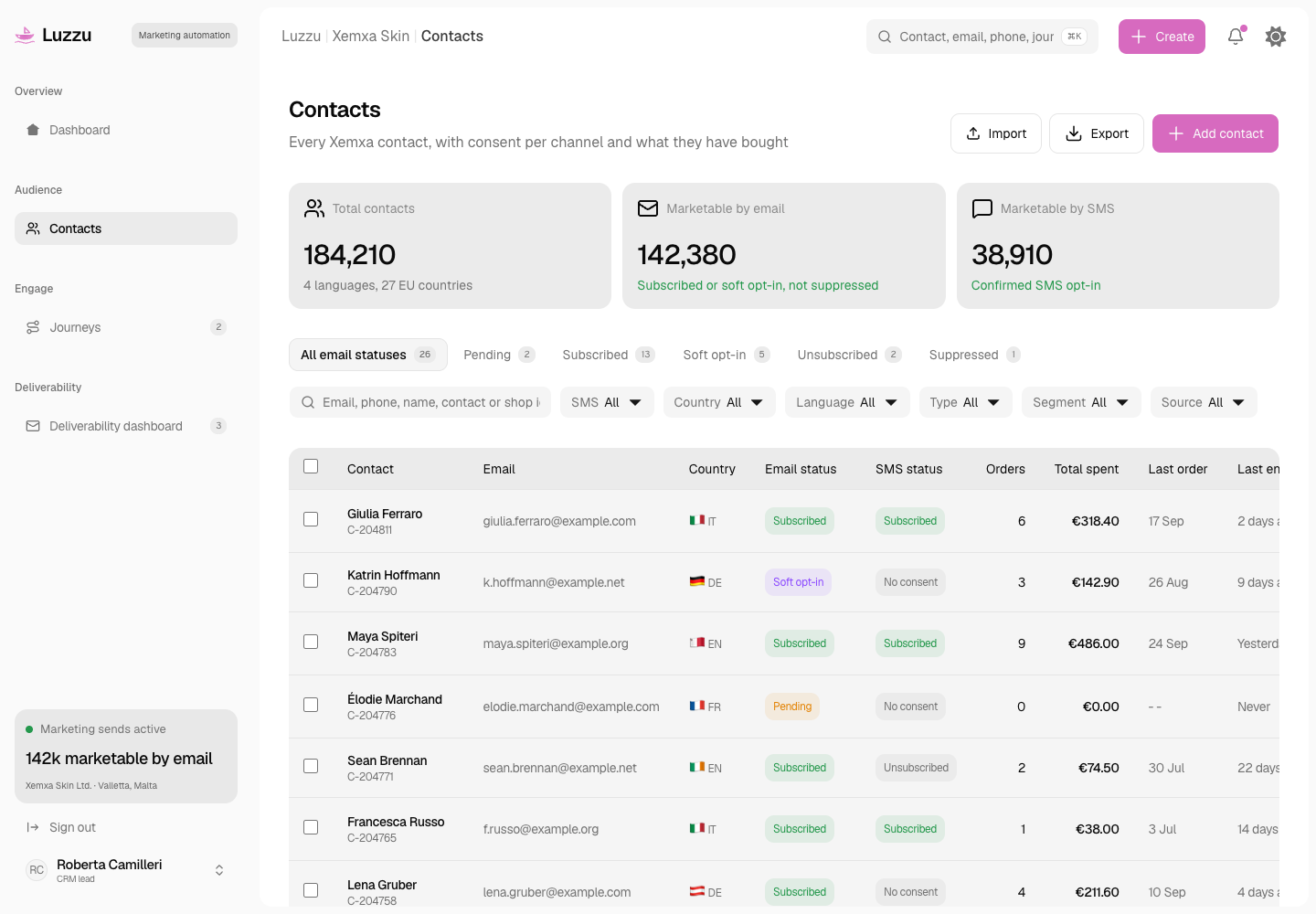
Task: Click the Luzzu boat logo icon
Action: (26, 36)
